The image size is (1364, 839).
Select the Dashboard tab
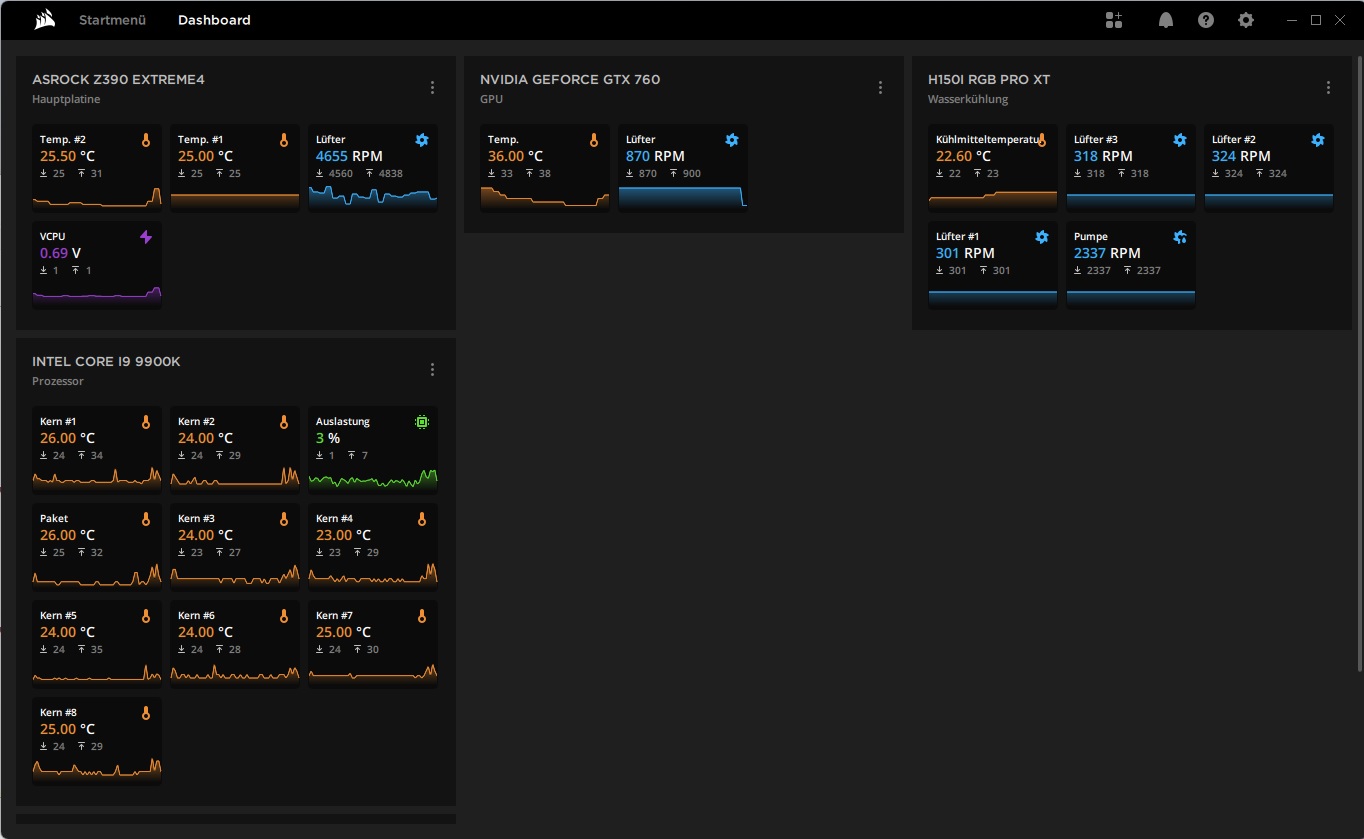pos(214,20)
